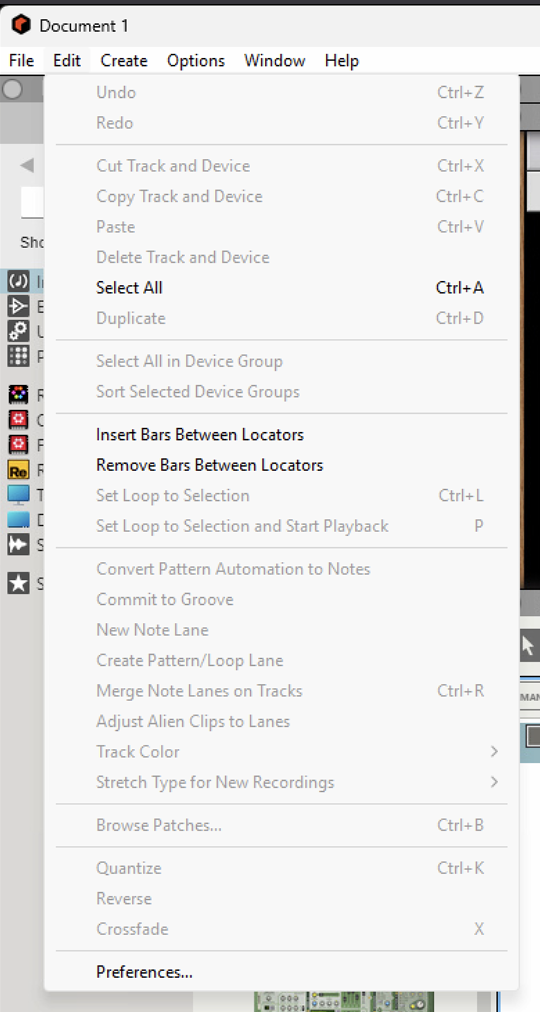Expand the Track Color submenu arrow

tap(494, 751)
